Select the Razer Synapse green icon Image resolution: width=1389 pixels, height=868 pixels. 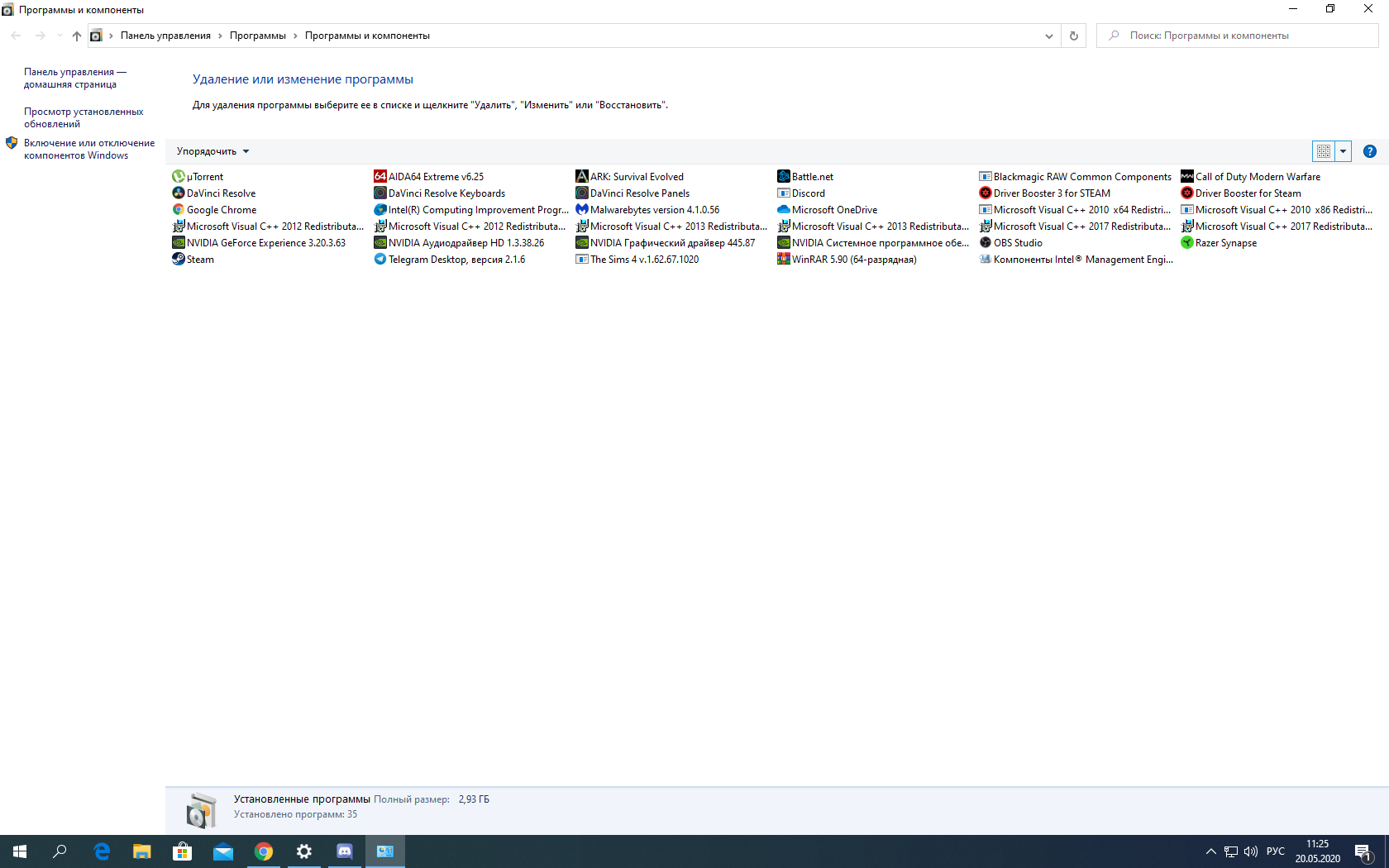tap(1187, 242)
